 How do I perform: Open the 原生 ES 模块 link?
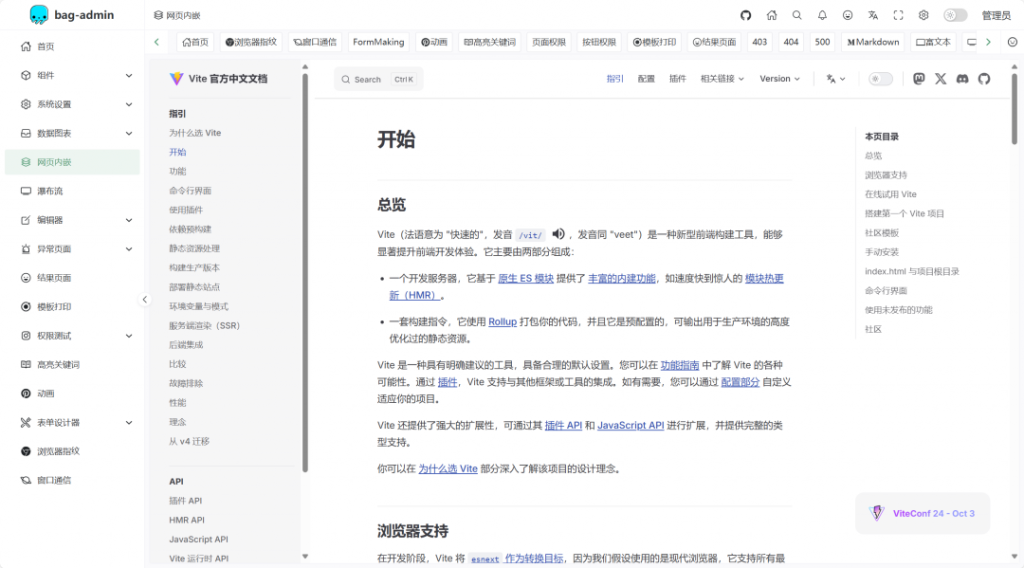pyautogui.click(x=526, y=278)
